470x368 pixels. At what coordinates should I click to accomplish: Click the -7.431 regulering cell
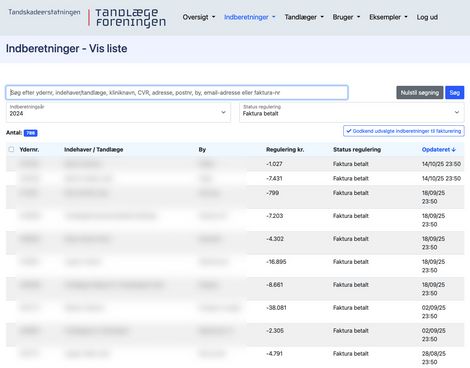[x=274, y=178]
